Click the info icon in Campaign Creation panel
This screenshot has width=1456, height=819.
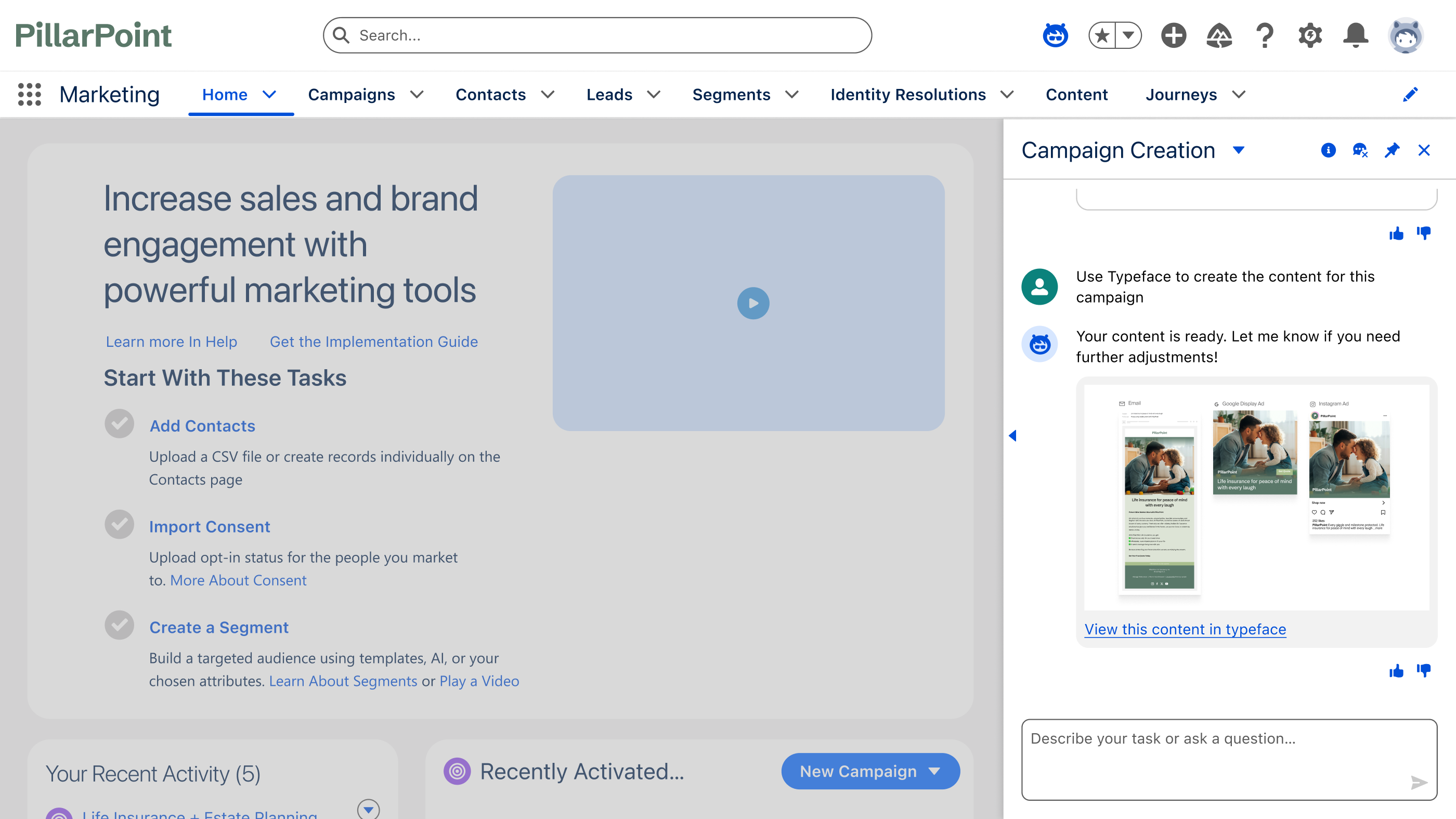tap(1328, 150)
